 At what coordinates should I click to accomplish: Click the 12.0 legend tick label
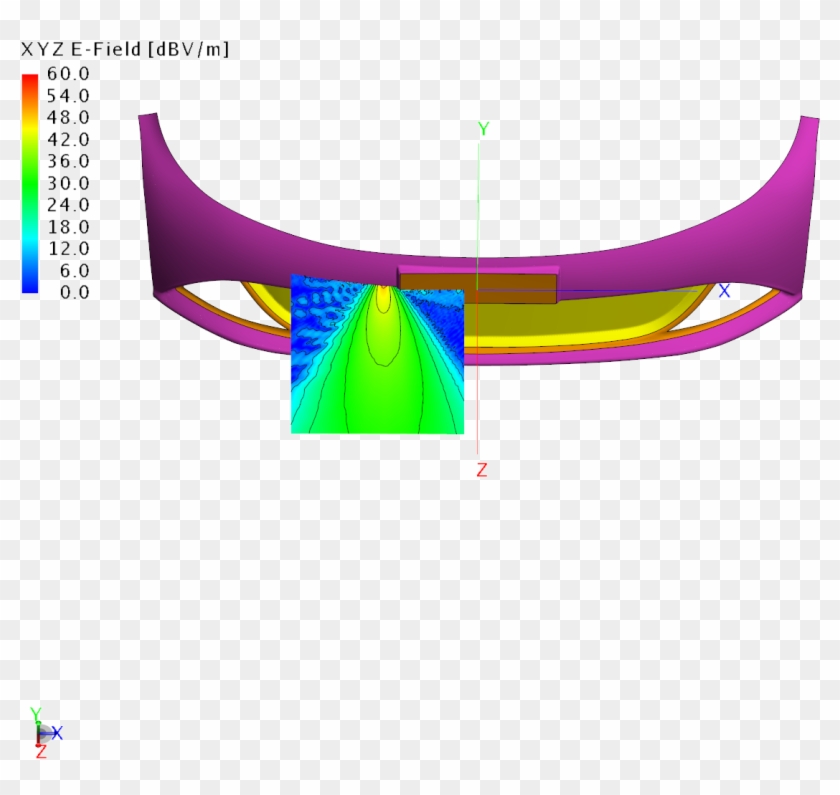pos(69,248)
